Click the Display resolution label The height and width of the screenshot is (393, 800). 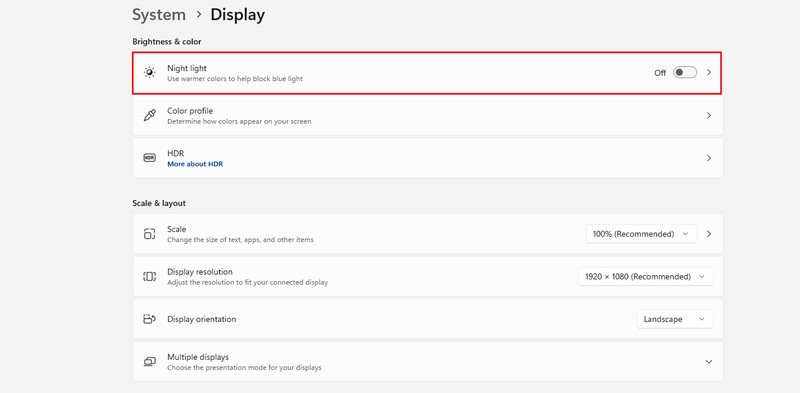[199, 272]
